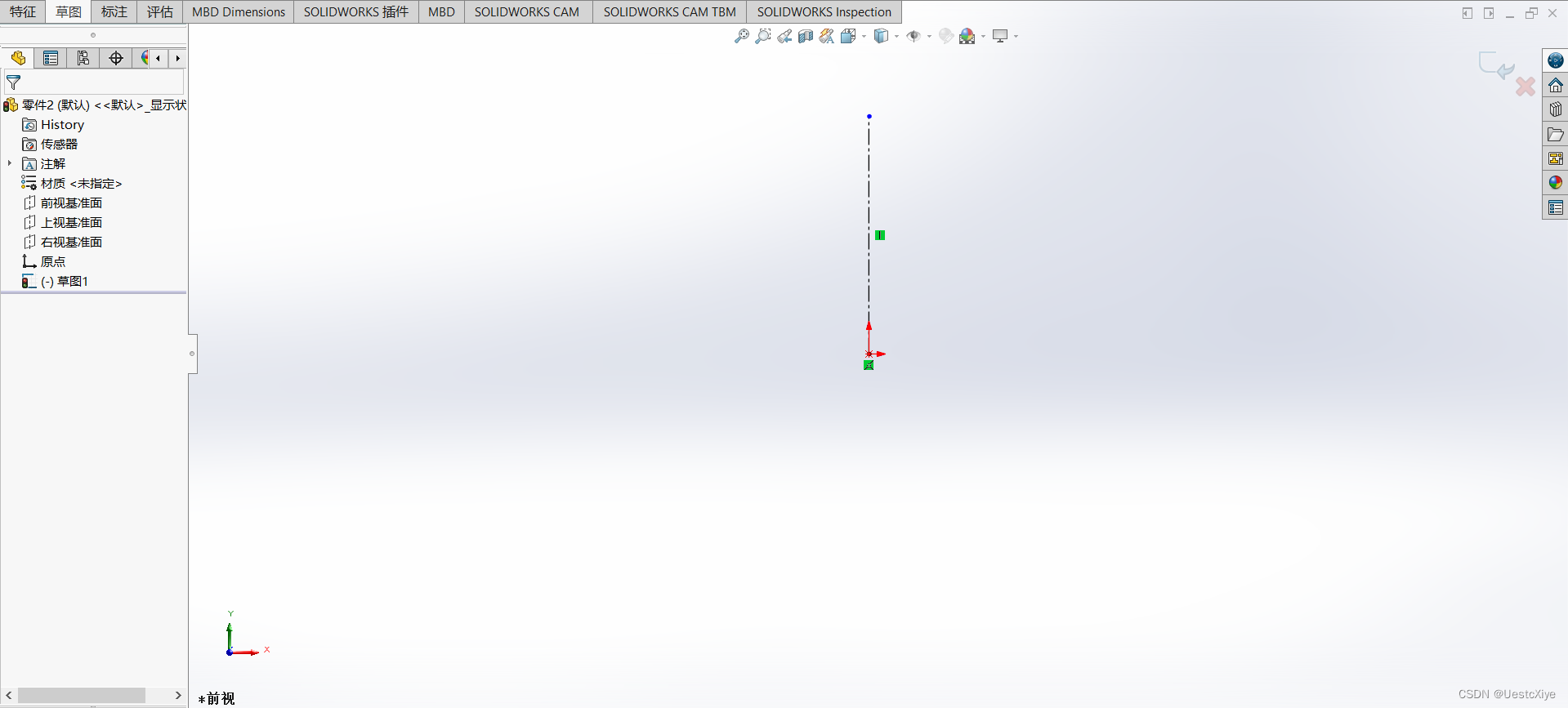Open the View Palette task pane icon
This screenshot has height=708, width=1568.
pos(1555,158)
